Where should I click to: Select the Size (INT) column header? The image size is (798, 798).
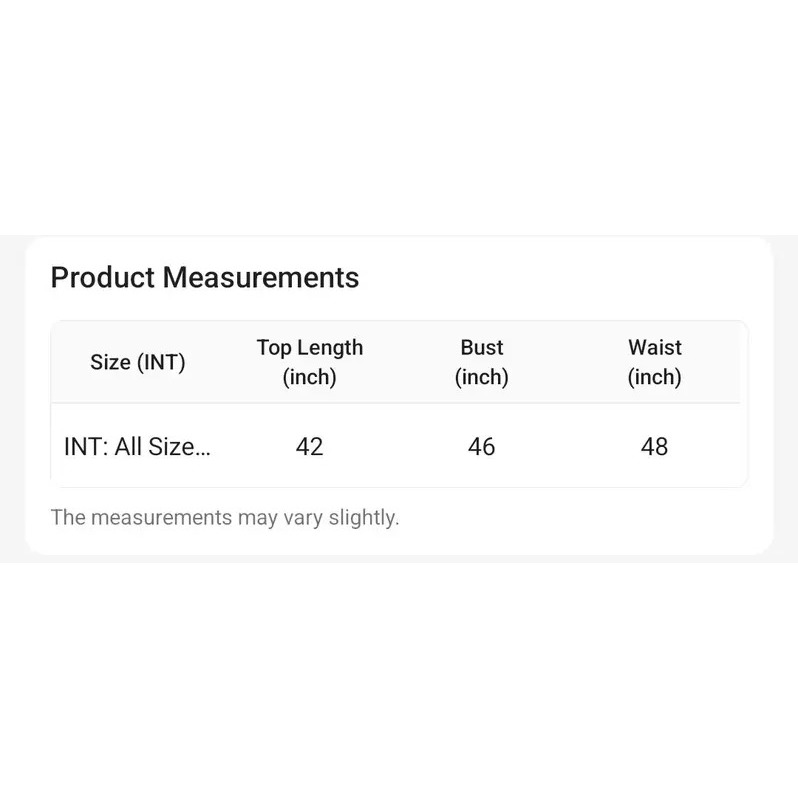pyautogui.click(x=138, y=362)
